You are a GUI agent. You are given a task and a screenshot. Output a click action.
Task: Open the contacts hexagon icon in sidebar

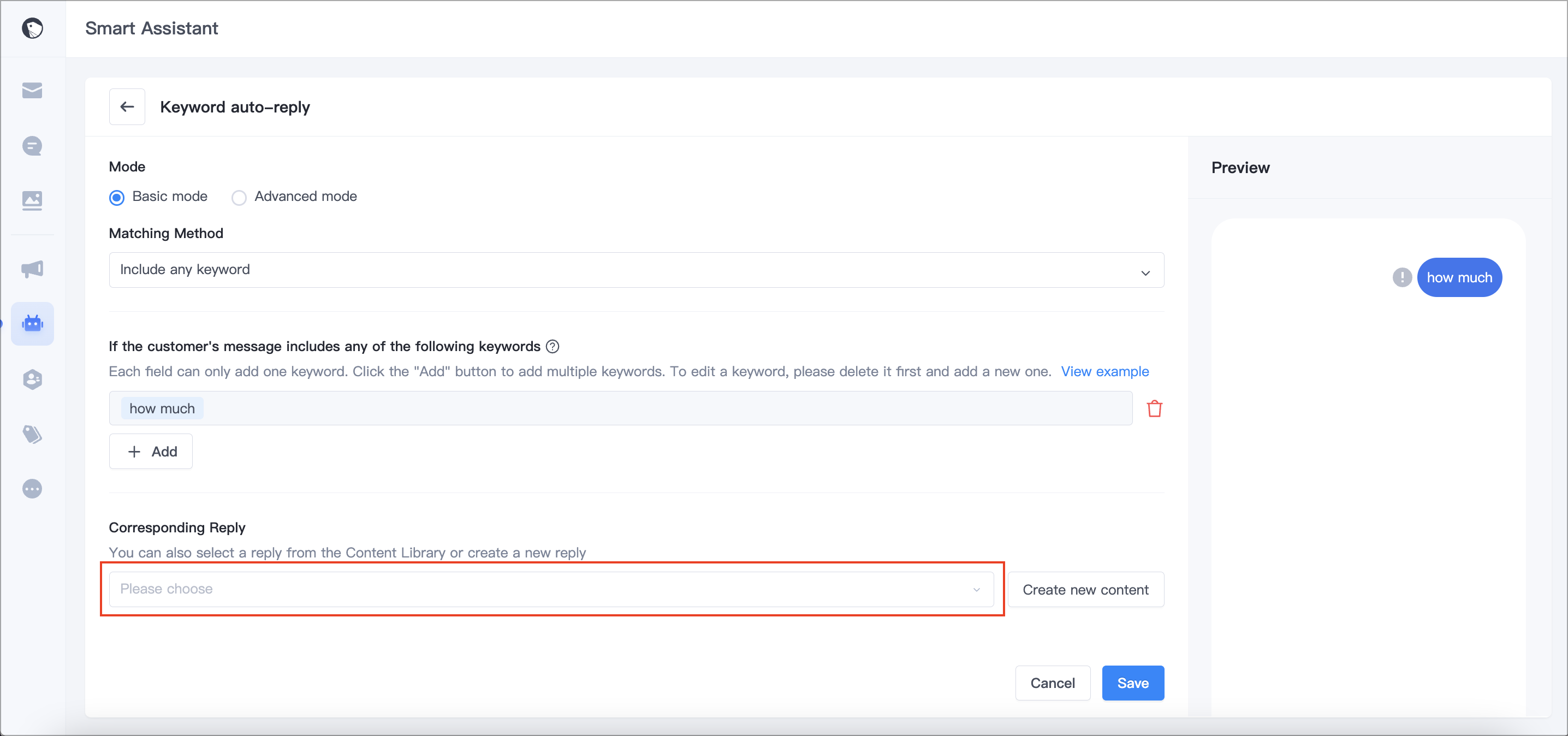click(32, 379)
